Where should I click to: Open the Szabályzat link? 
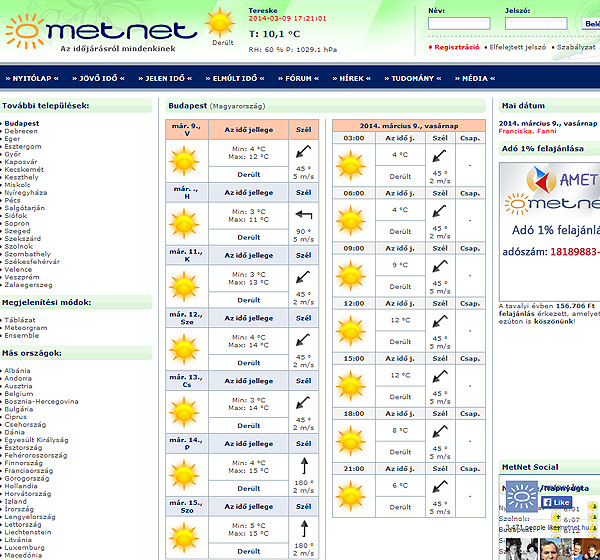click(x=576, y=47)
